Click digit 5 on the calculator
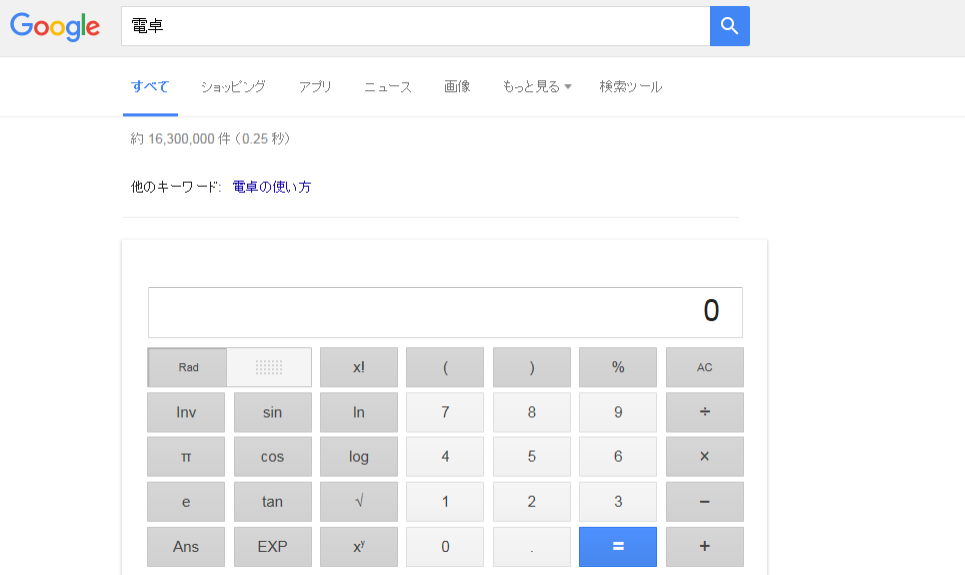 tap(532, 457)
